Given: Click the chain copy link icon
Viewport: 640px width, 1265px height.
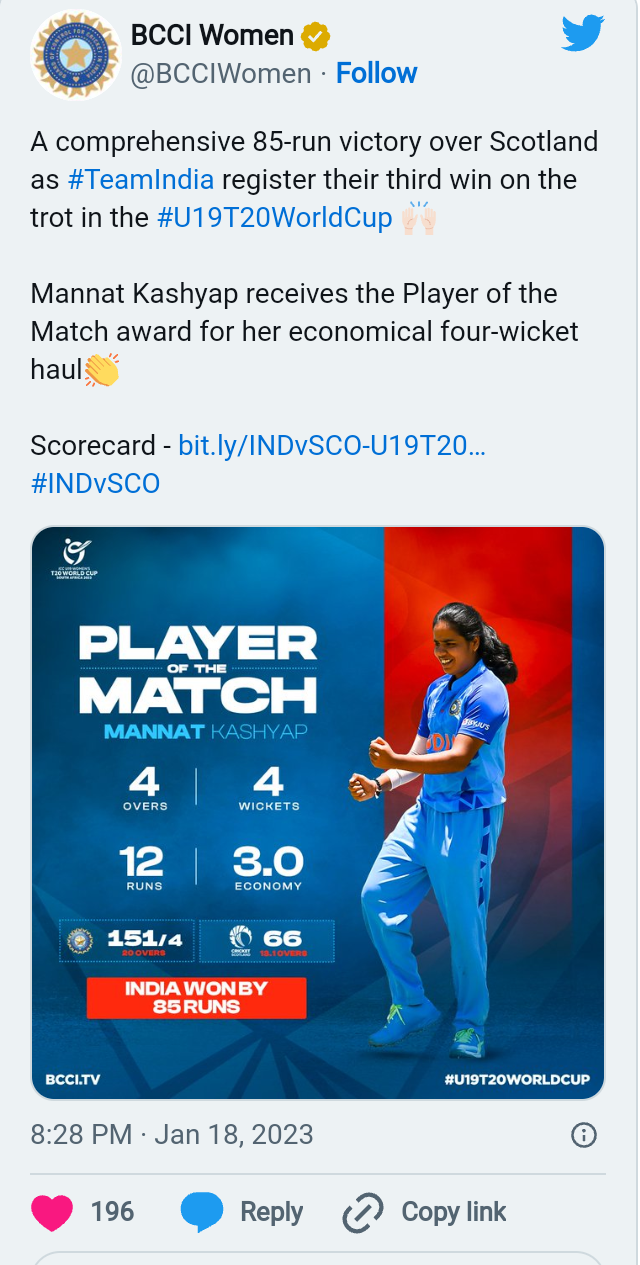Looking at the screenshot, I should click(362, 1213).
